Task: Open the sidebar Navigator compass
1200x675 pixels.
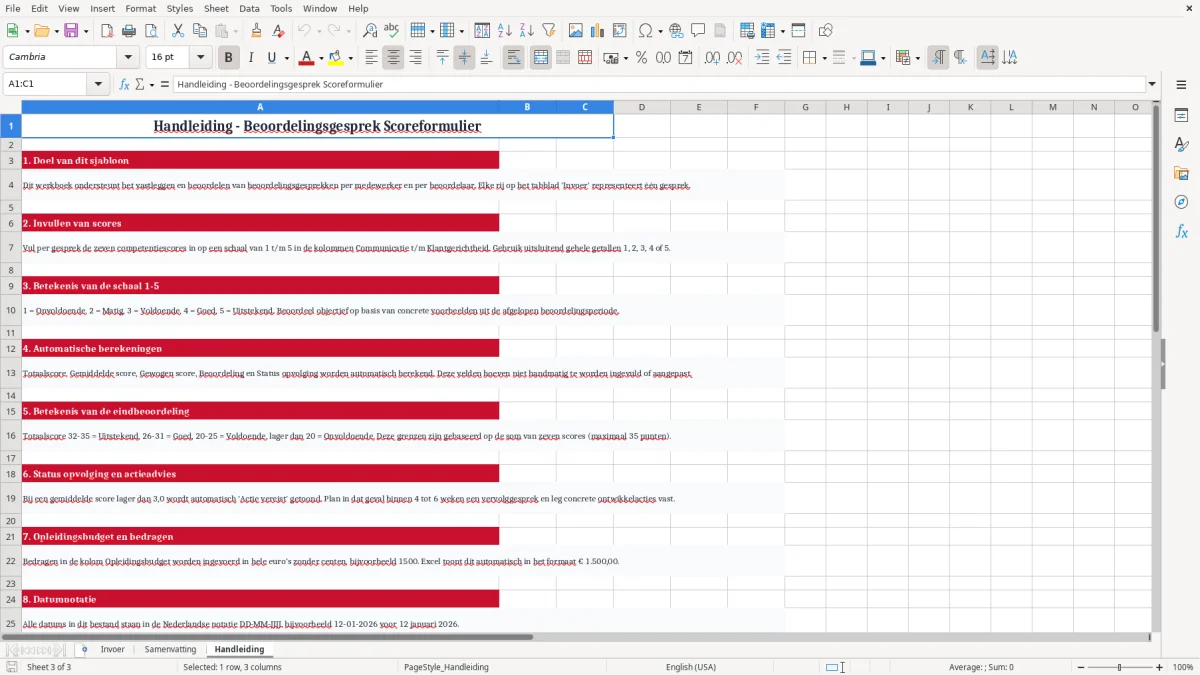Action: click(1181, 202)
